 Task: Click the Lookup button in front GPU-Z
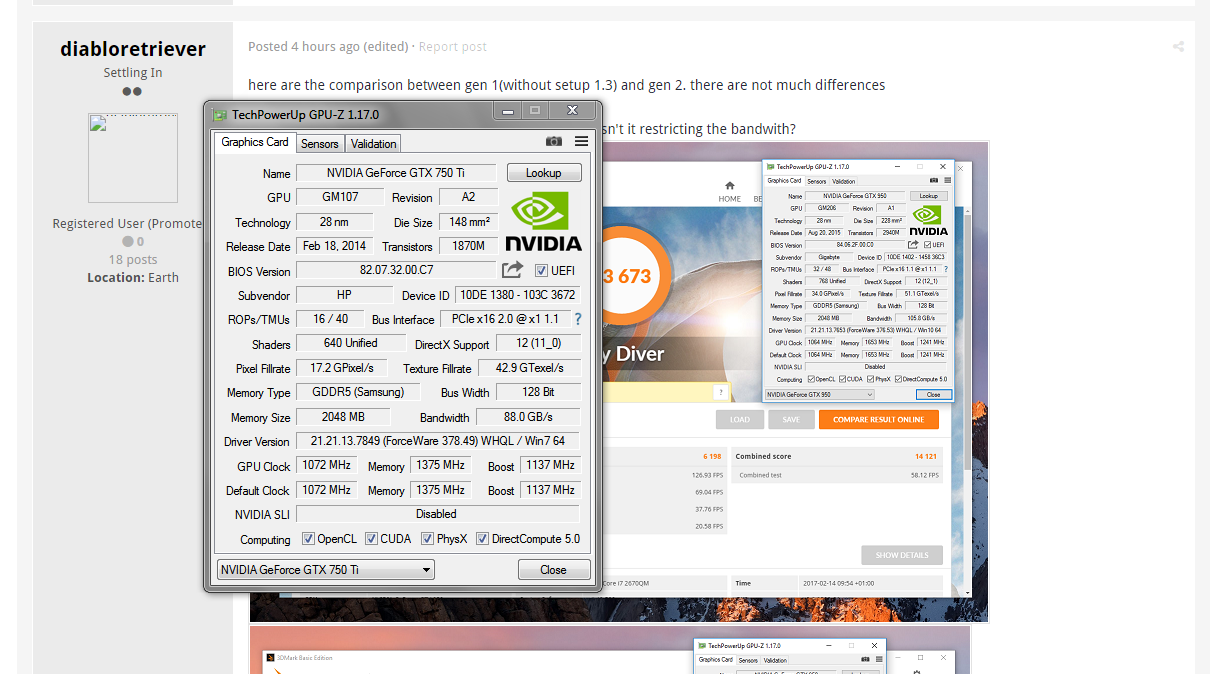(544, 173)
